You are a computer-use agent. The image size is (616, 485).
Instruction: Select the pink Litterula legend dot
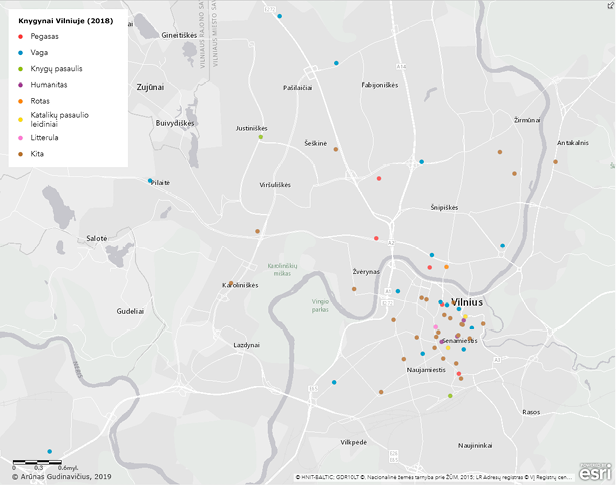click(20, 138)
